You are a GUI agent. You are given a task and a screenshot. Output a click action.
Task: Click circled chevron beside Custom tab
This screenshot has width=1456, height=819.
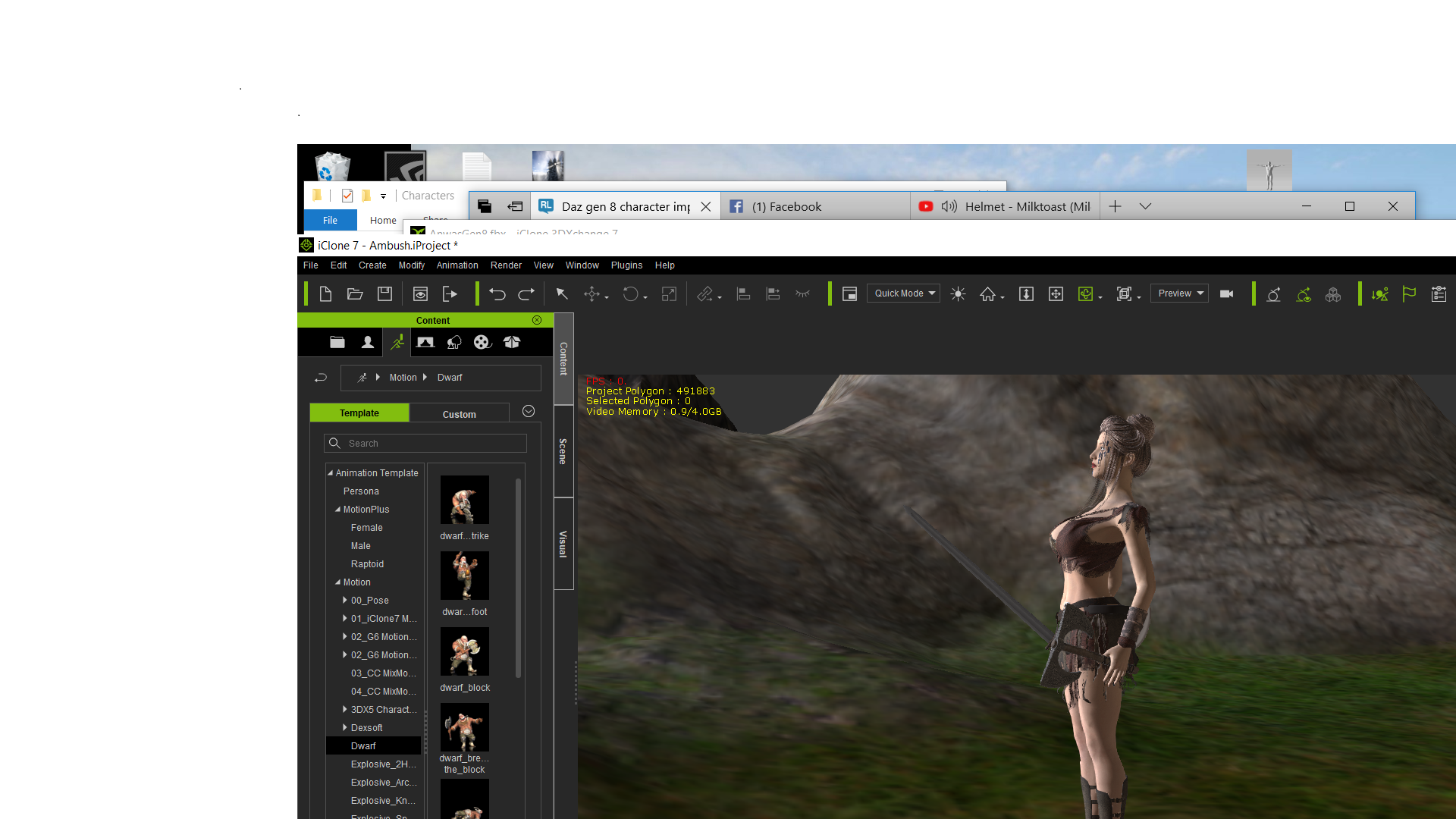click(529, 411)
